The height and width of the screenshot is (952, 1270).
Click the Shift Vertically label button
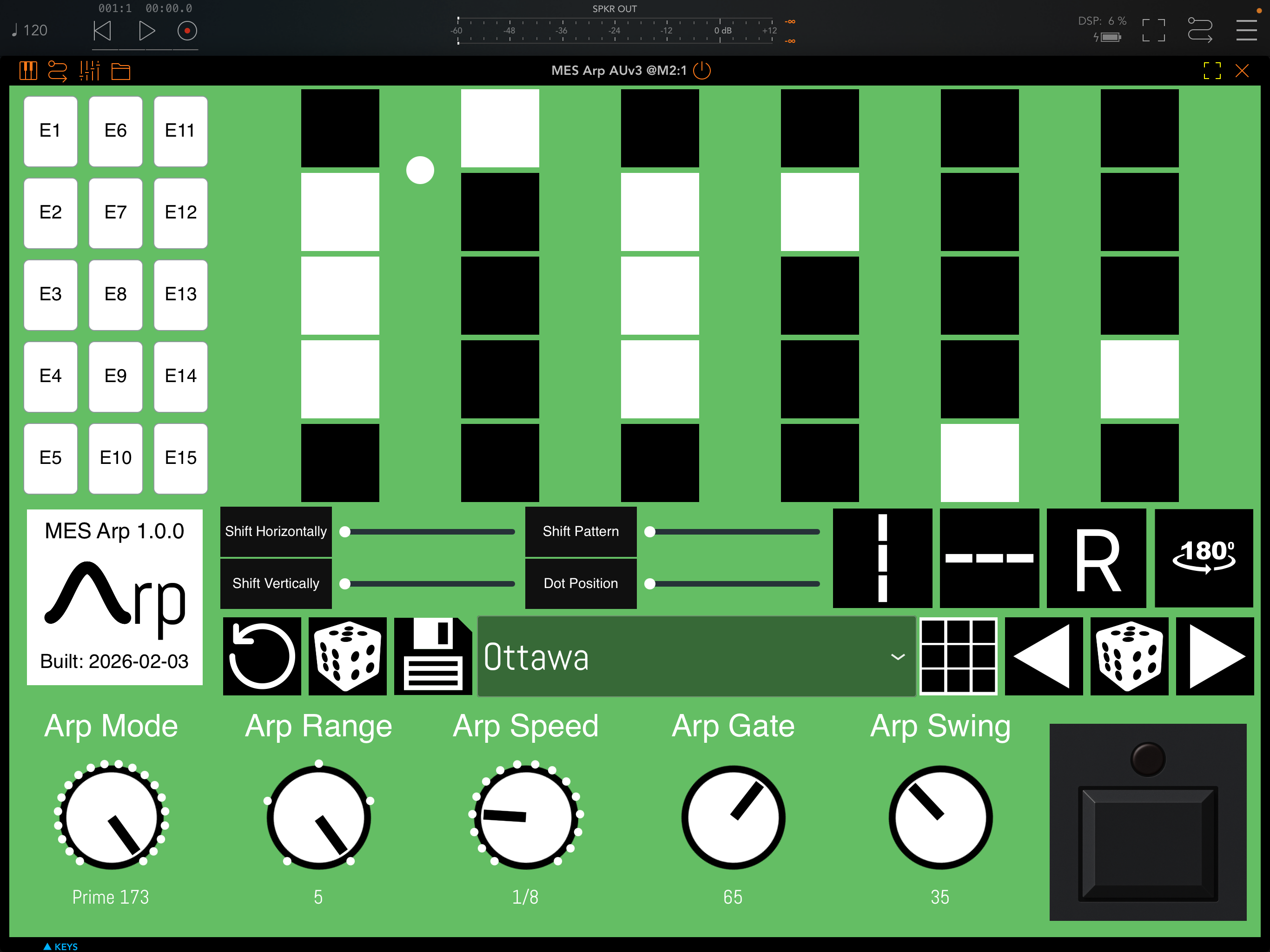(x=276, y=583)
